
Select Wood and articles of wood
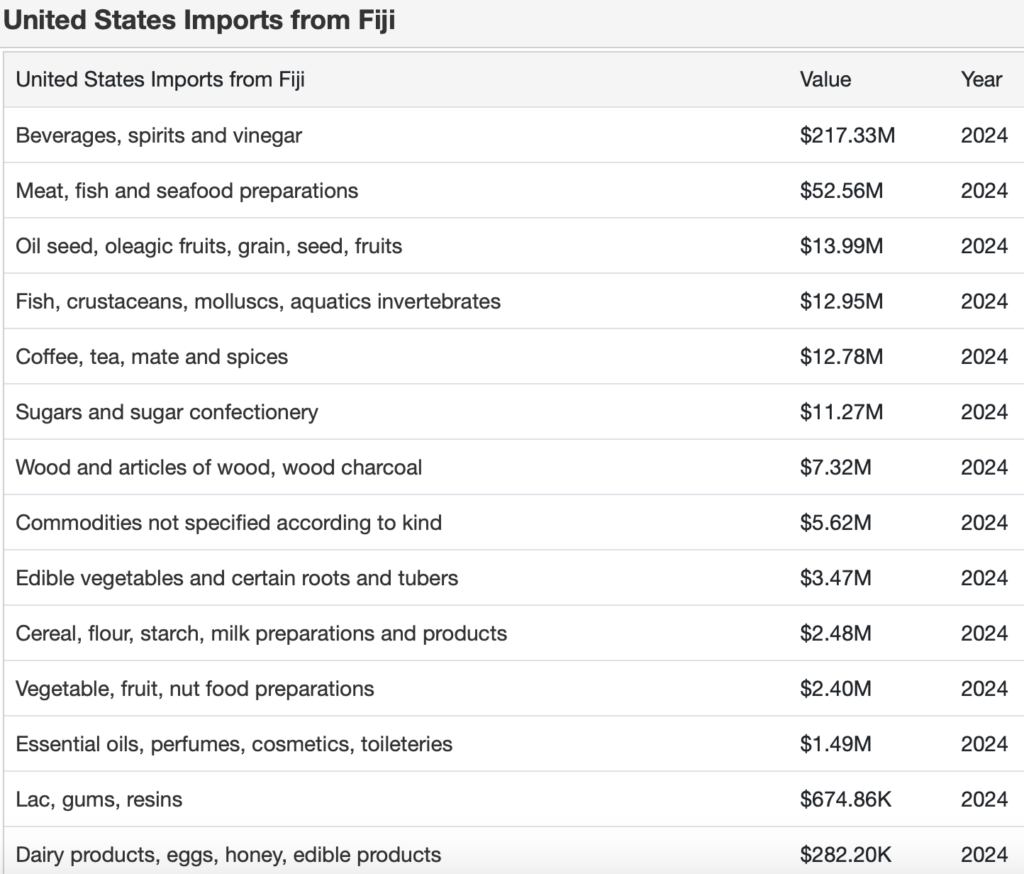[x=218, y=467]
